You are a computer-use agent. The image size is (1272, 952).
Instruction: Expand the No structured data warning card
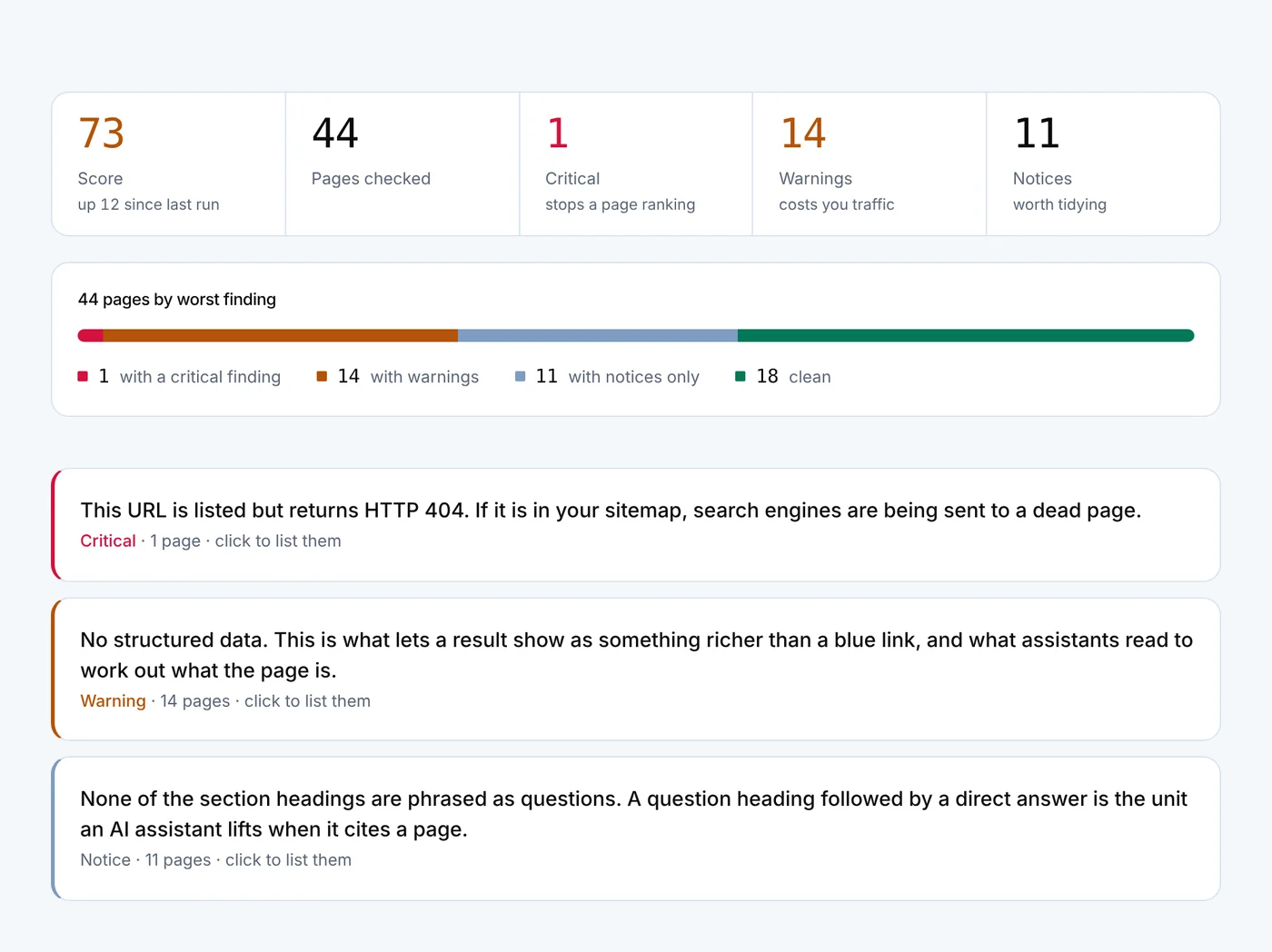pyautogui.click(x=636, y=669)
